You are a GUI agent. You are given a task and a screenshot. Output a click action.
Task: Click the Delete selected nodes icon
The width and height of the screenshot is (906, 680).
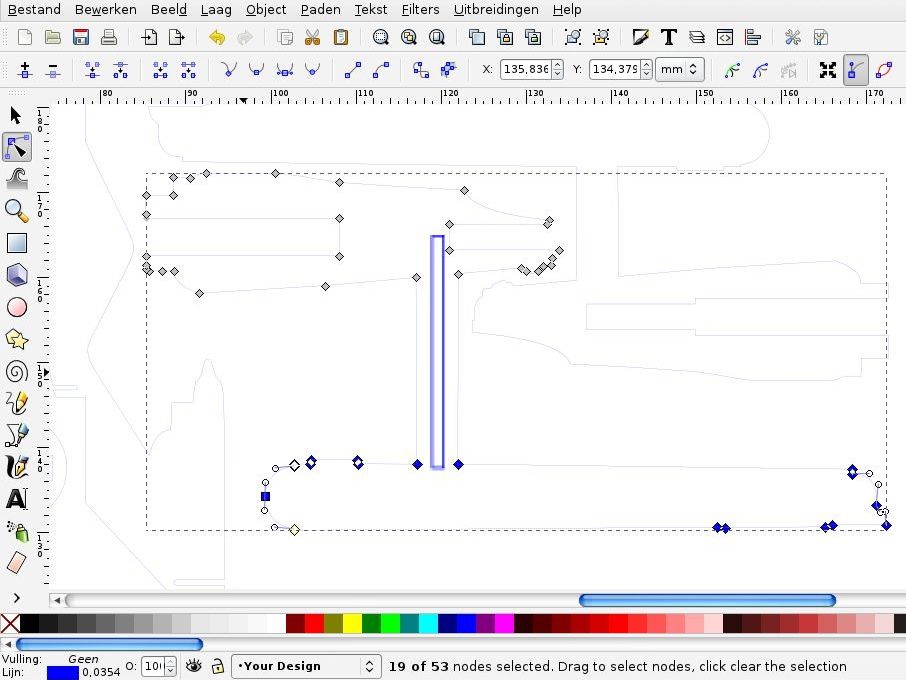(53, 70)
